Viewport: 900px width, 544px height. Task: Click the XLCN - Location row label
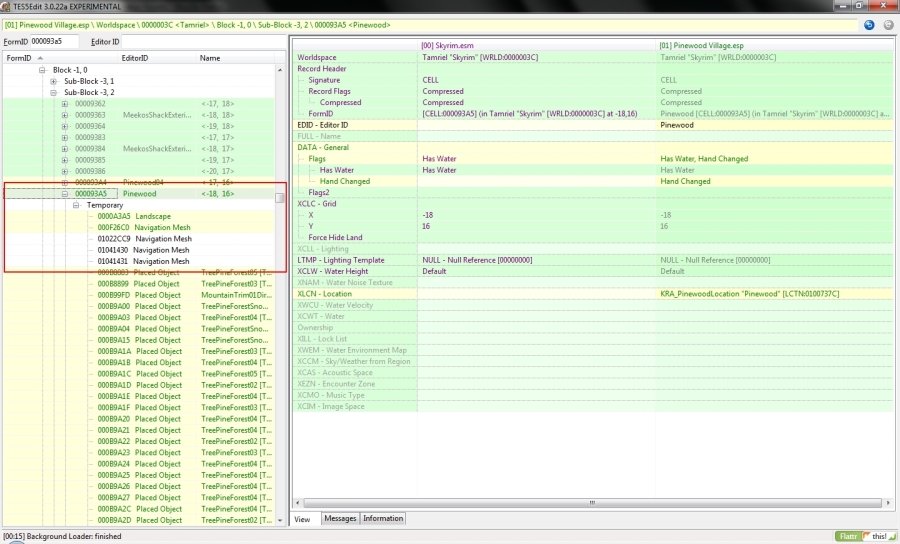click(324, 293)
